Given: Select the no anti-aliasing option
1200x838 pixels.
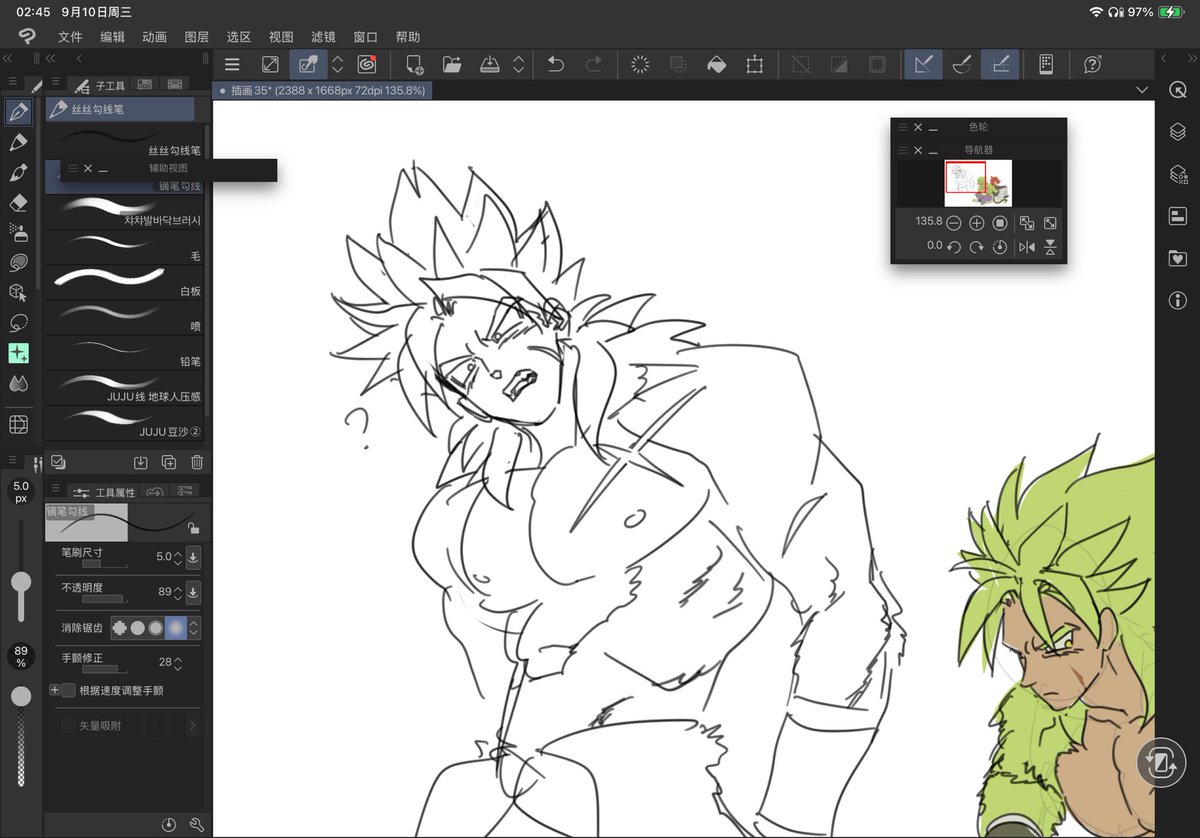Looking at the screenshot, I should [x=120, y=628].
